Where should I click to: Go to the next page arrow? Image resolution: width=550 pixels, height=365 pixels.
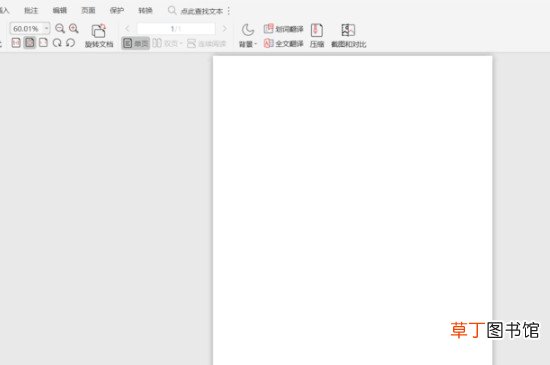225,29
